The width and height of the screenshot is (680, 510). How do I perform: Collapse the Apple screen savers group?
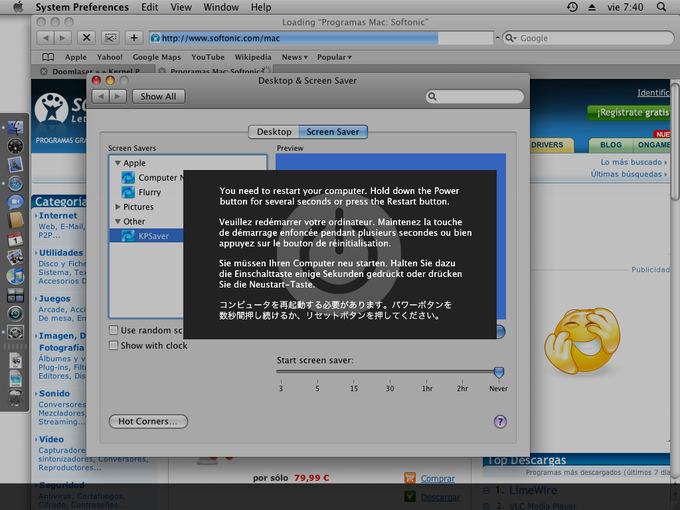[x=118, y=163]
